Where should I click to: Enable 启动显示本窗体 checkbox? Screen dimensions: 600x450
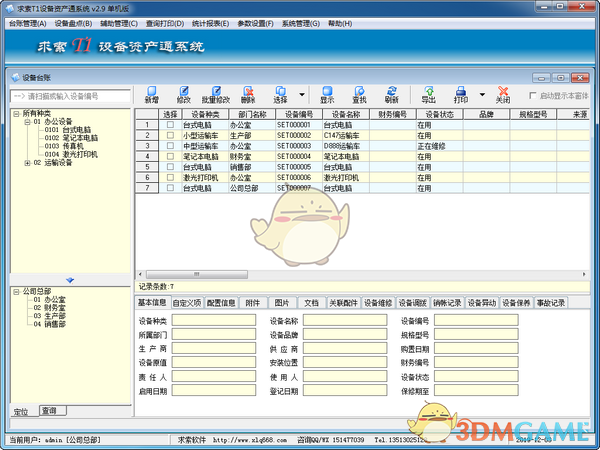(532, 95)
